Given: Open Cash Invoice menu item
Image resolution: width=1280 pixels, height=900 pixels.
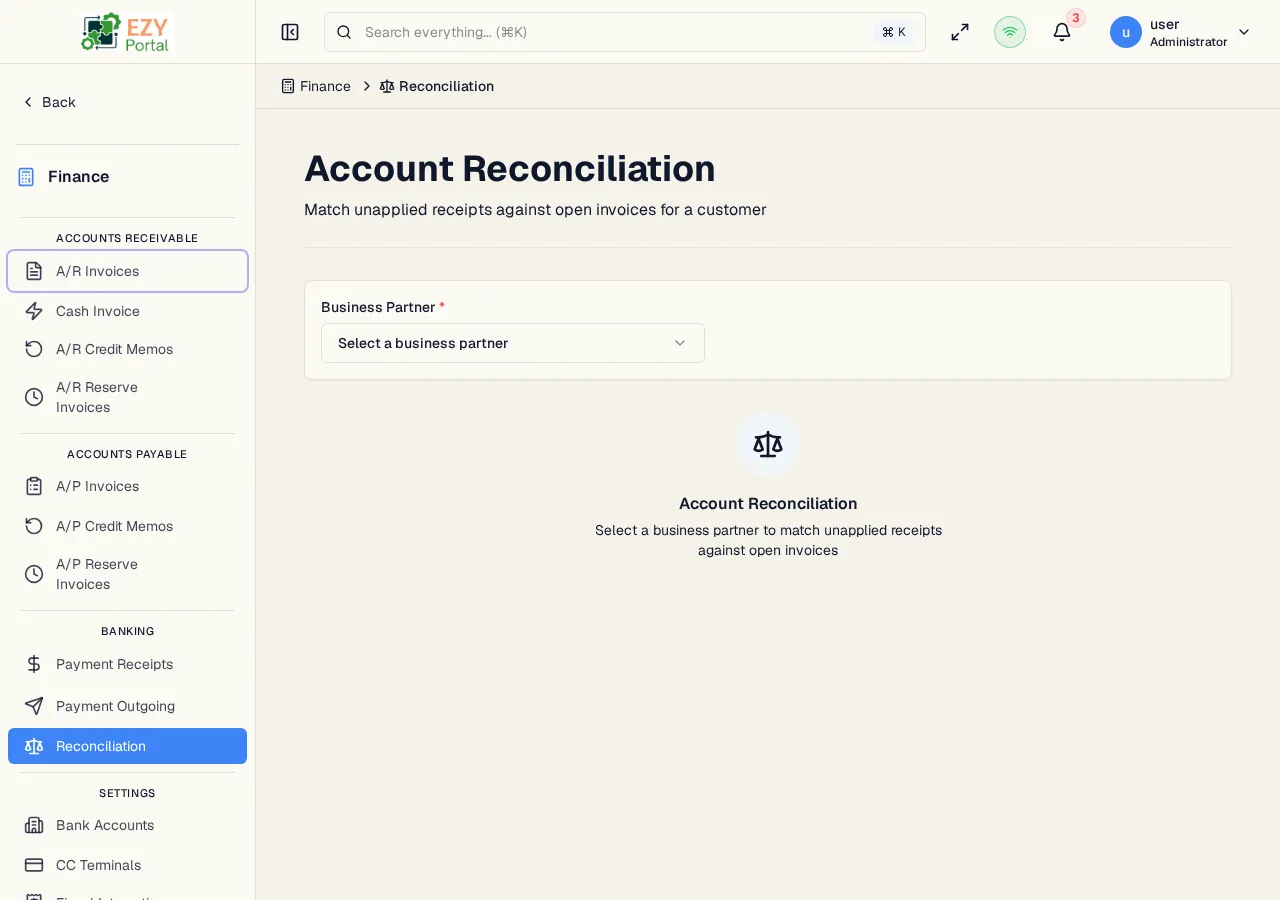Looking at the screenshot, I should [127, 311].
